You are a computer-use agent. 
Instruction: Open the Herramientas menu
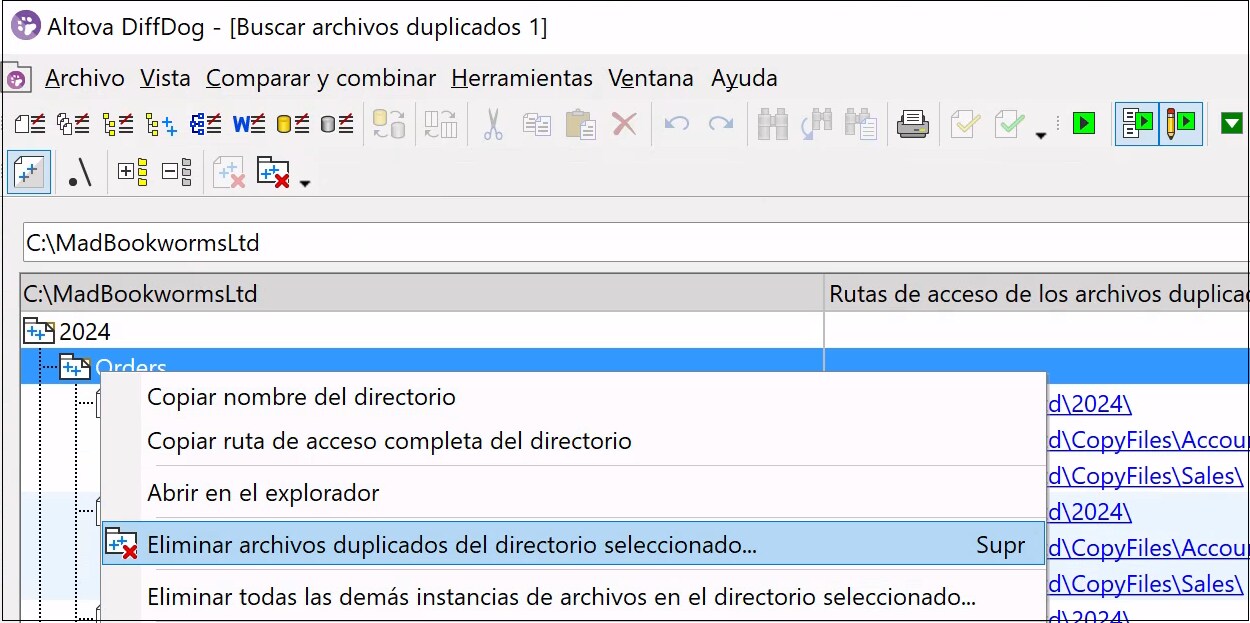click(x=522, y=78)
